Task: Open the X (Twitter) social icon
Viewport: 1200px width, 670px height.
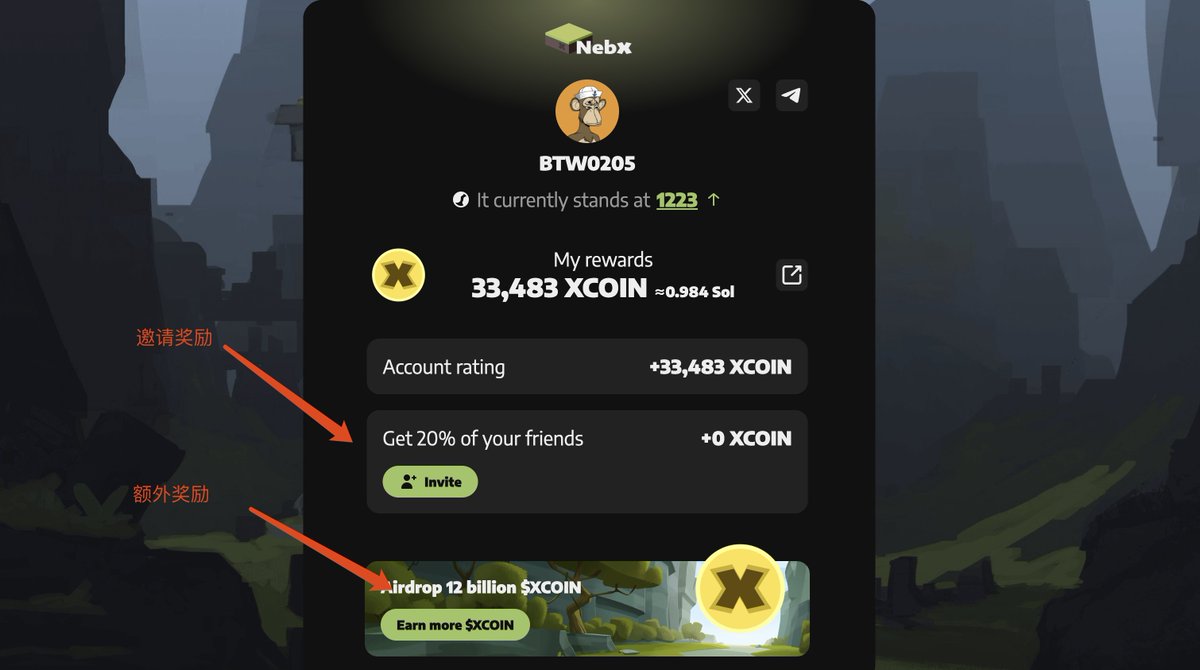Action: (x=744, y=96)
